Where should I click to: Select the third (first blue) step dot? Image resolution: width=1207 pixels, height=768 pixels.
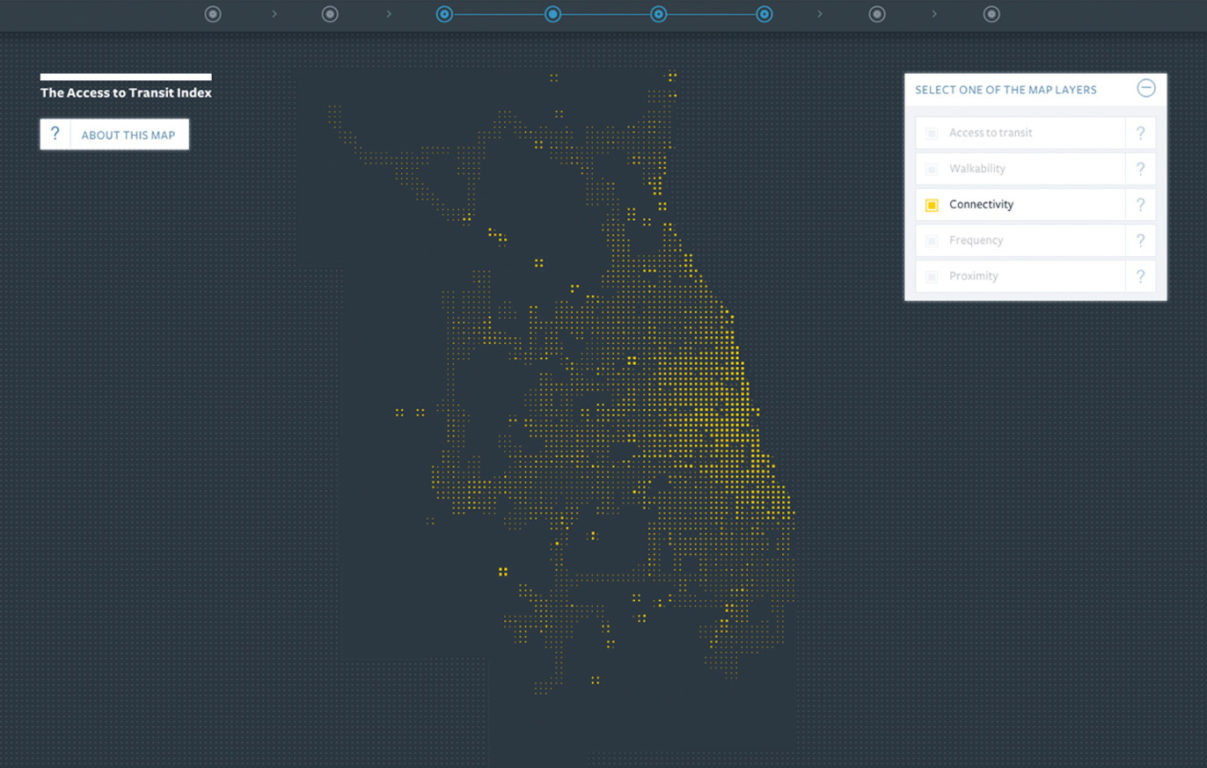point(445,14)
